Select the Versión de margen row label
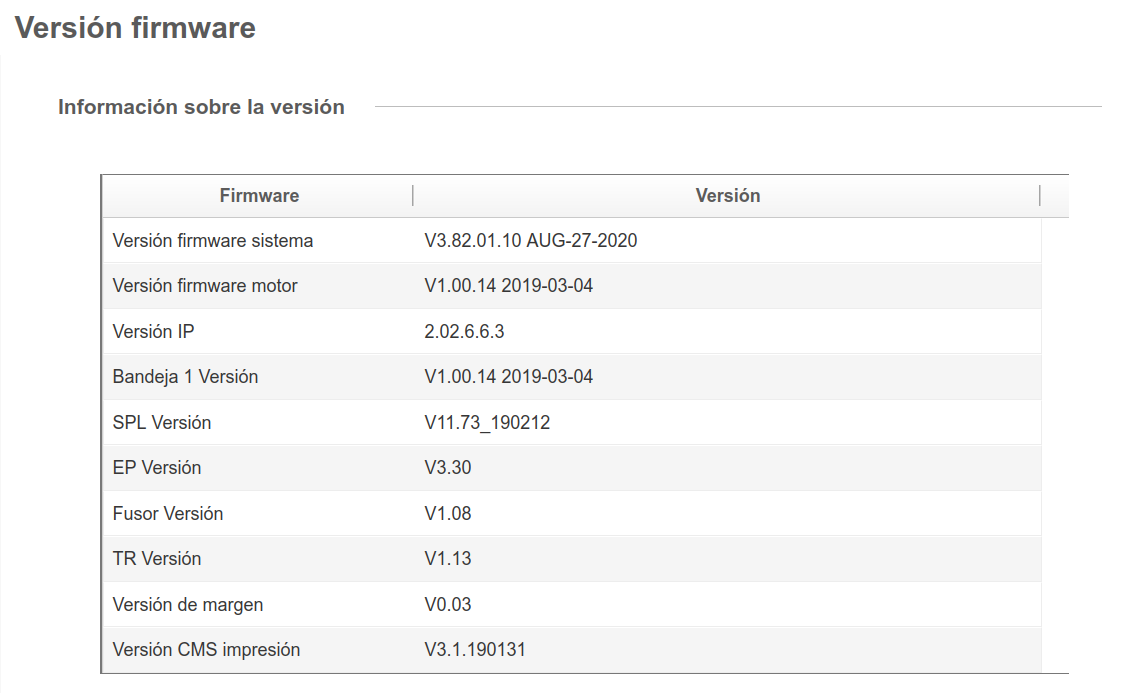This screenshot has width=1121, height=693. tap(188, 605)
